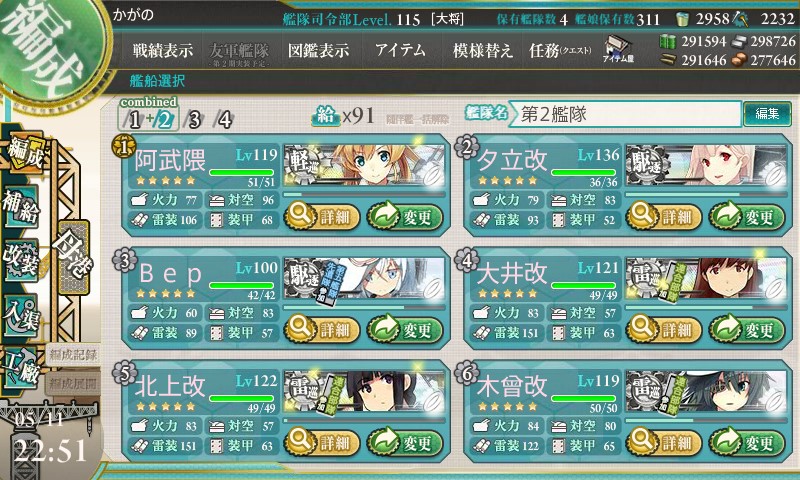Open the 工廠 factory sidebar icon

(21, 368)
